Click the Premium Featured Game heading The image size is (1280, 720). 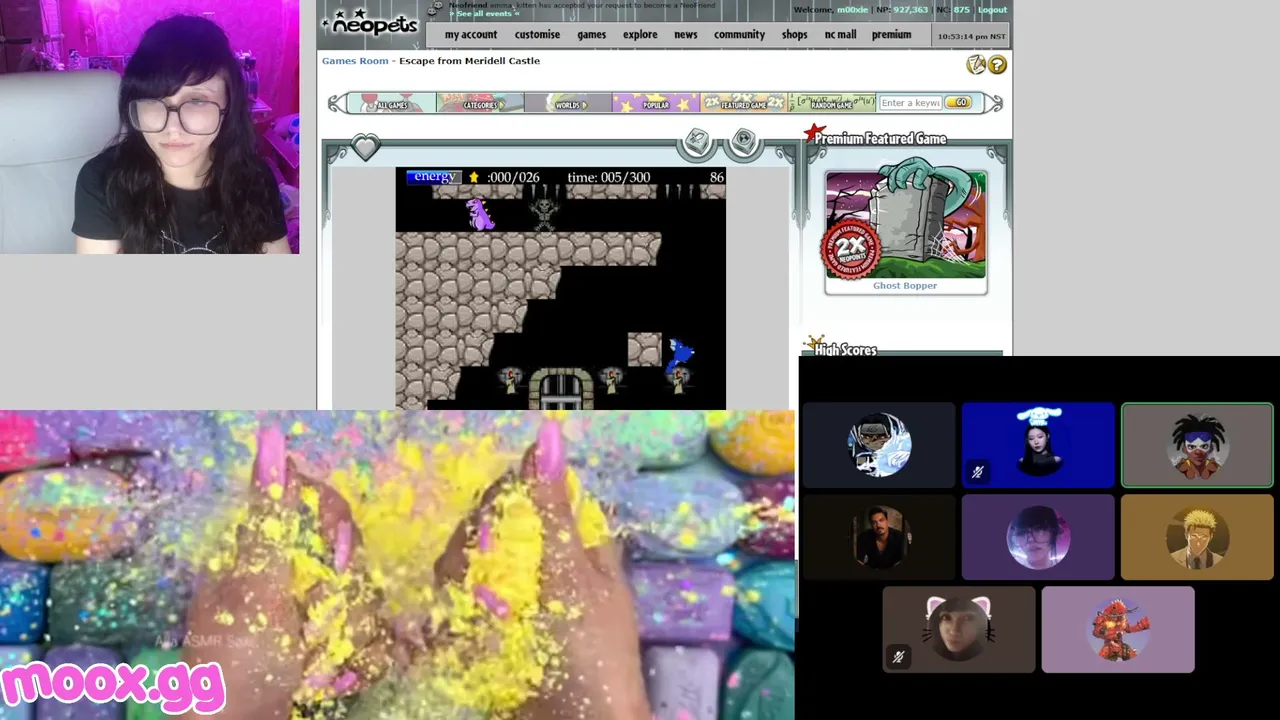pos(880,139)
